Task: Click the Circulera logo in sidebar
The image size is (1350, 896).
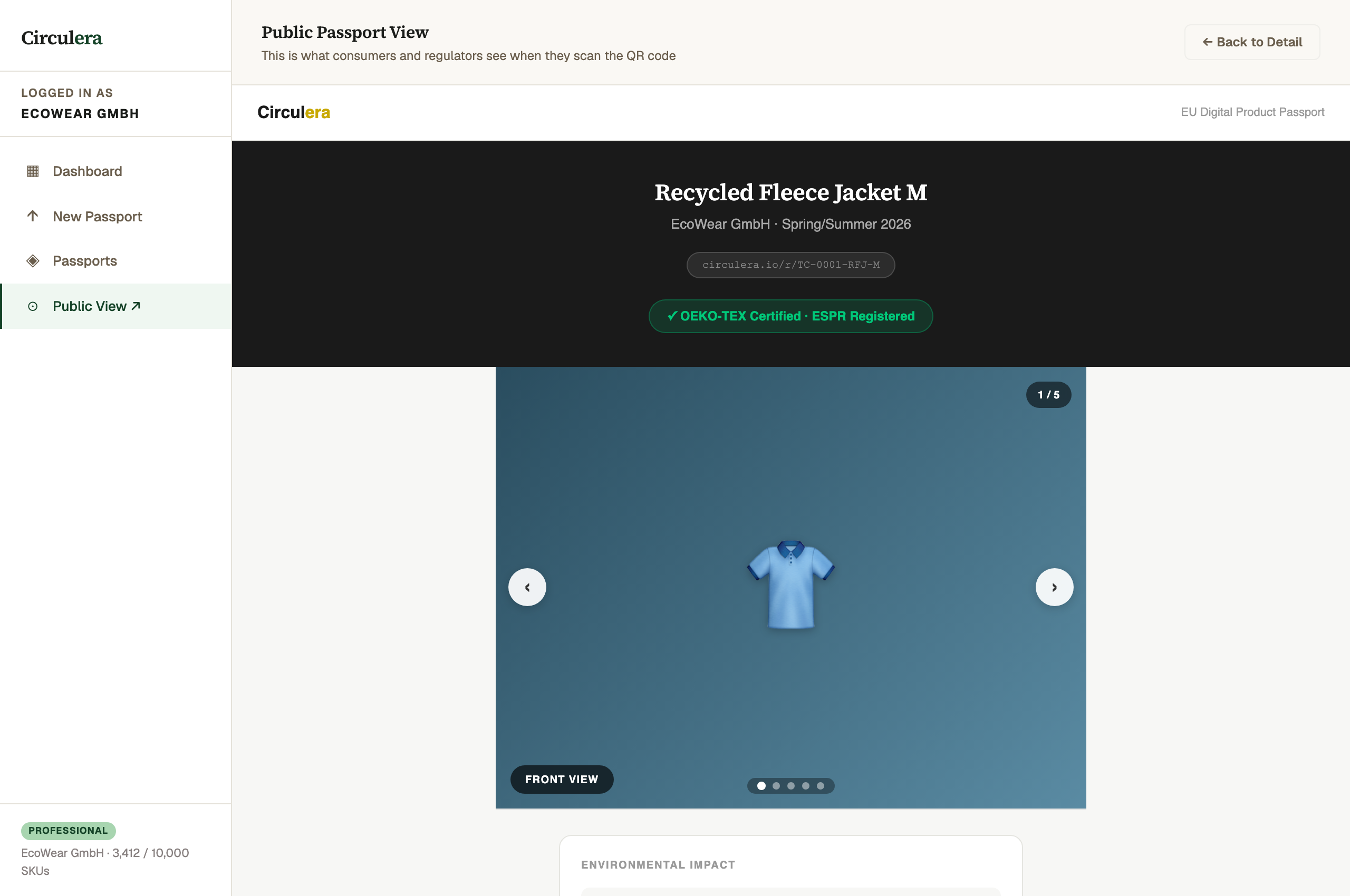Action: point(62,38)
